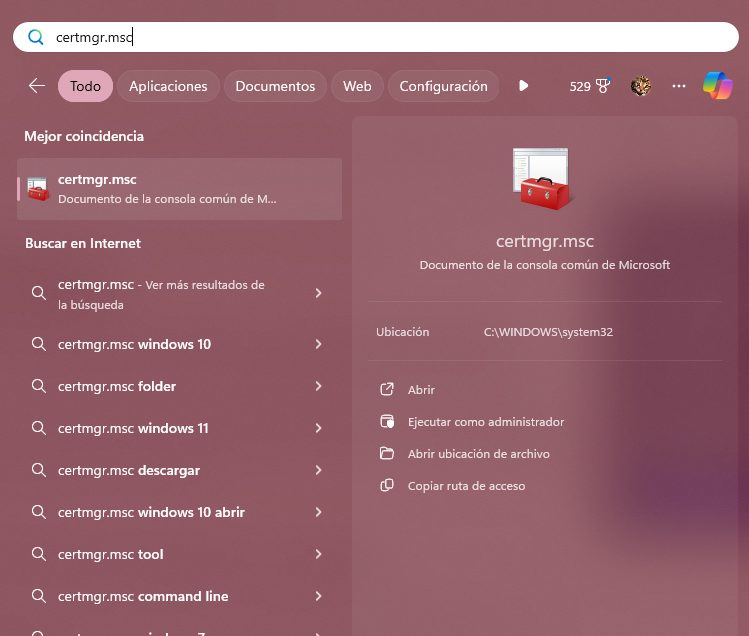749x636 pixels.
Task: Expand chevron of 'certmgr.msc descargar'
Action: pos(318,470)
